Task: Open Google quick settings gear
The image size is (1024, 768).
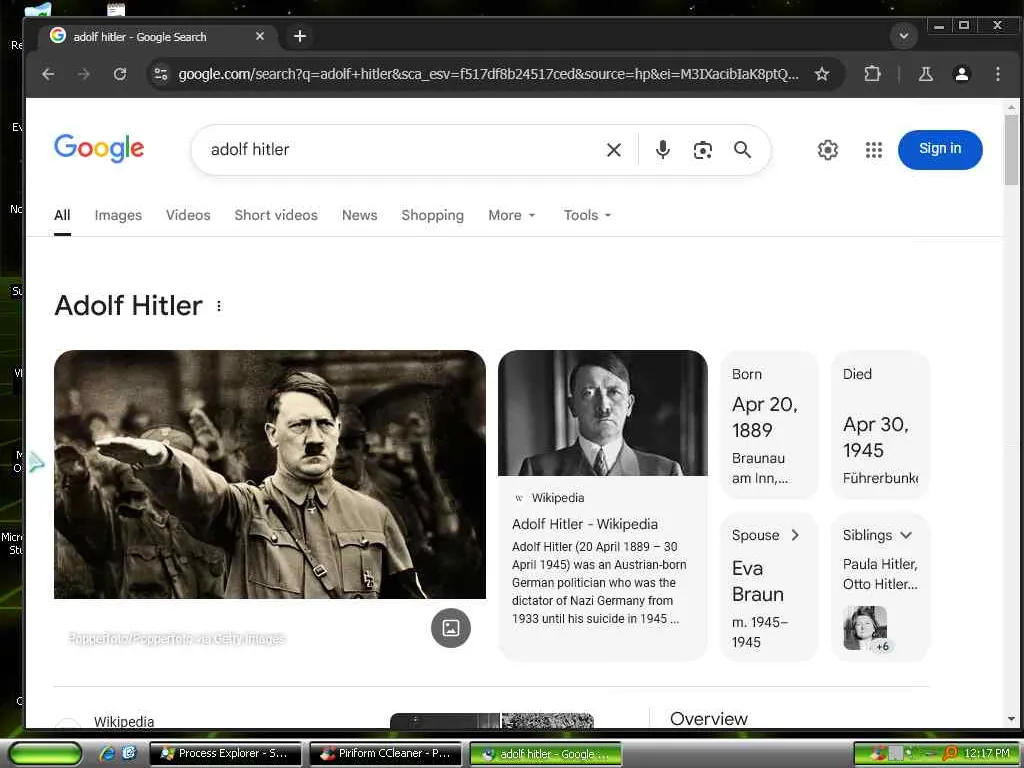Action: 827,150
